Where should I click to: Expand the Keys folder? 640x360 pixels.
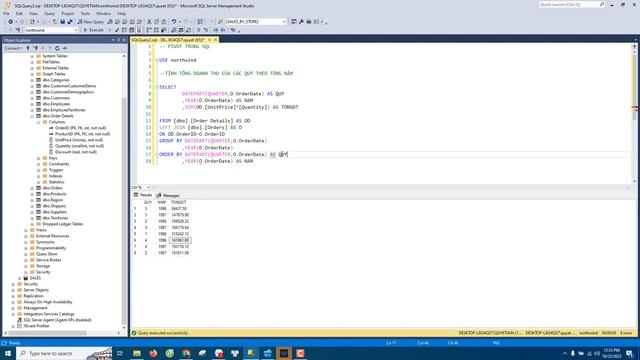click(39, 158)
